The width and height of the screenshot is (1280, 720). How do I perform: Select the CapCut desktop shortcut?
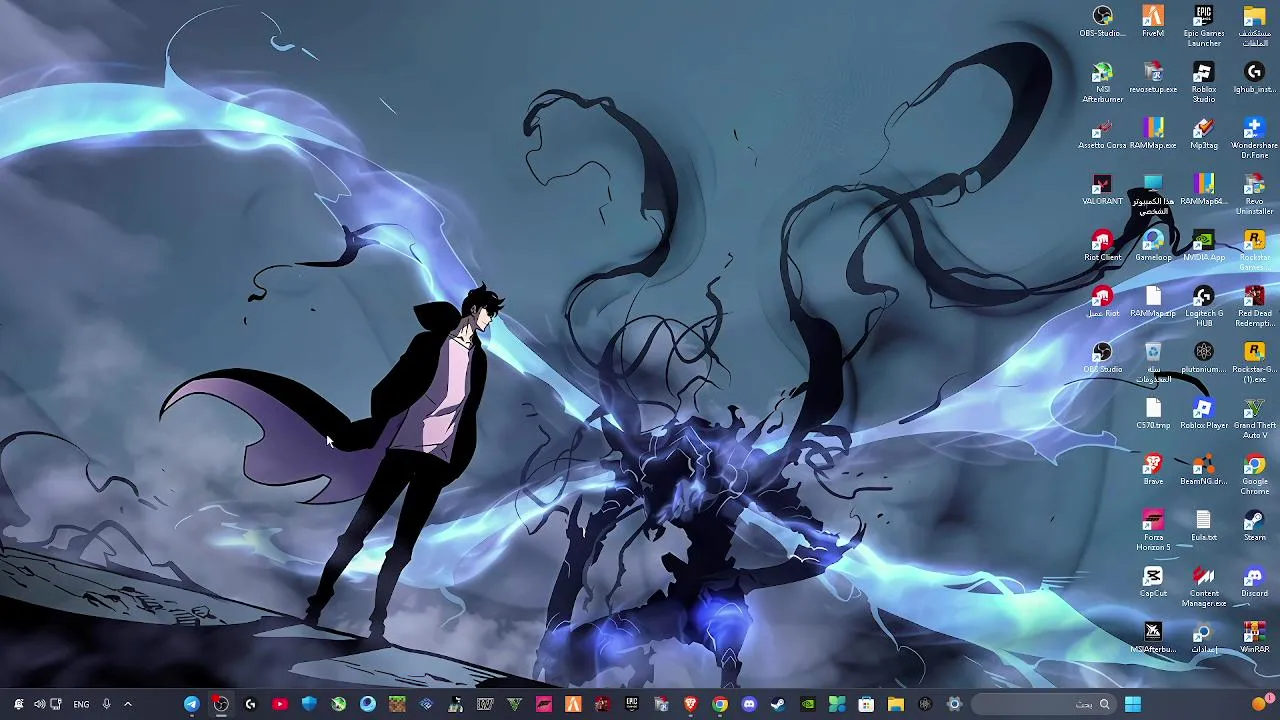[1153, 582]
